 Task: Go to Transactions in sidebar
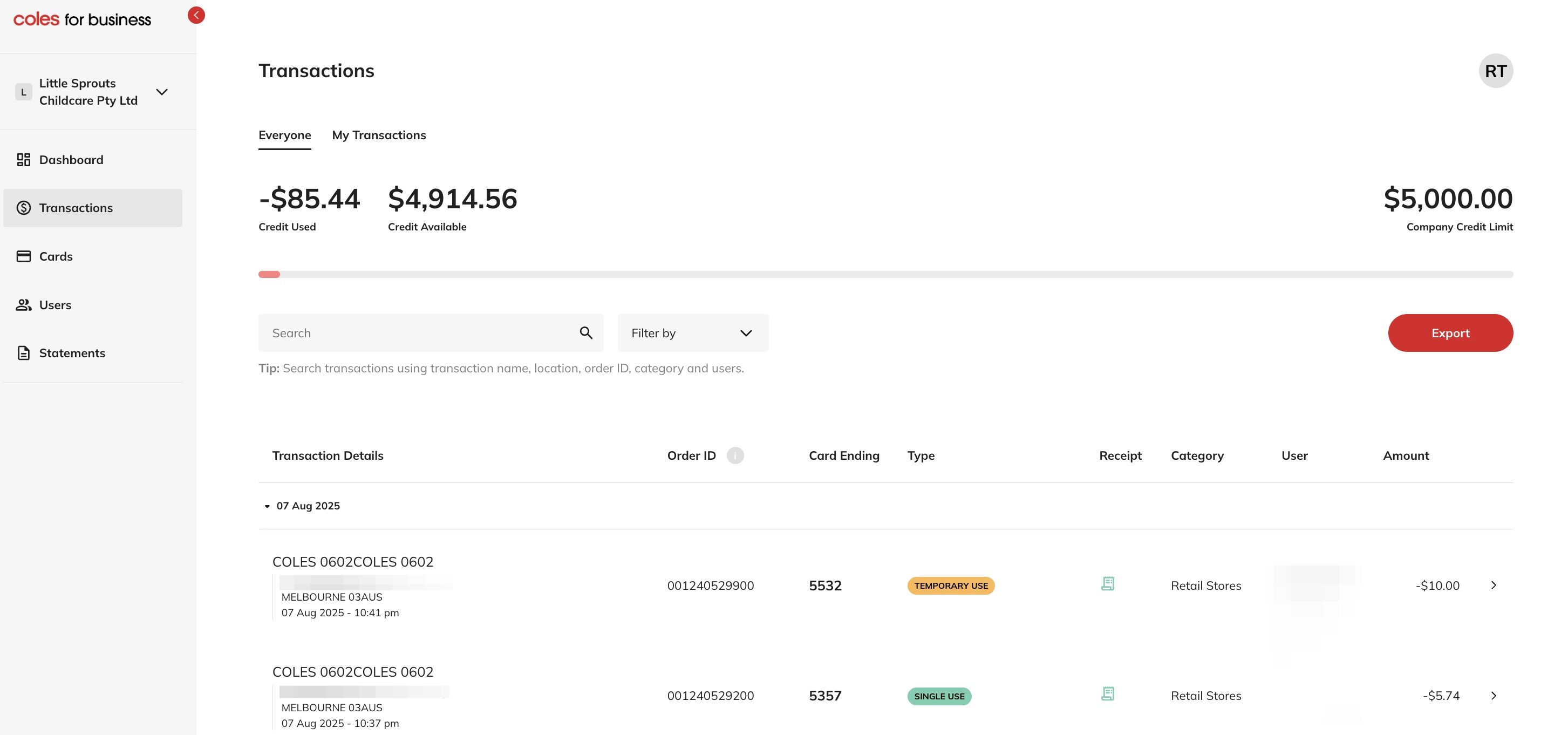pyautogui.click(x=76, y=208)
